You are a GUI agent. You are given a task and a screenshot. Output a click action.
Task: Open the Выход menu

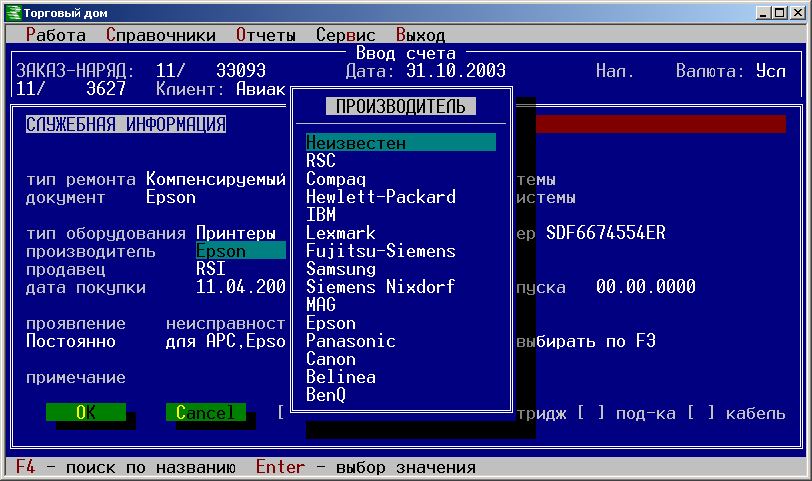point(420,35)
